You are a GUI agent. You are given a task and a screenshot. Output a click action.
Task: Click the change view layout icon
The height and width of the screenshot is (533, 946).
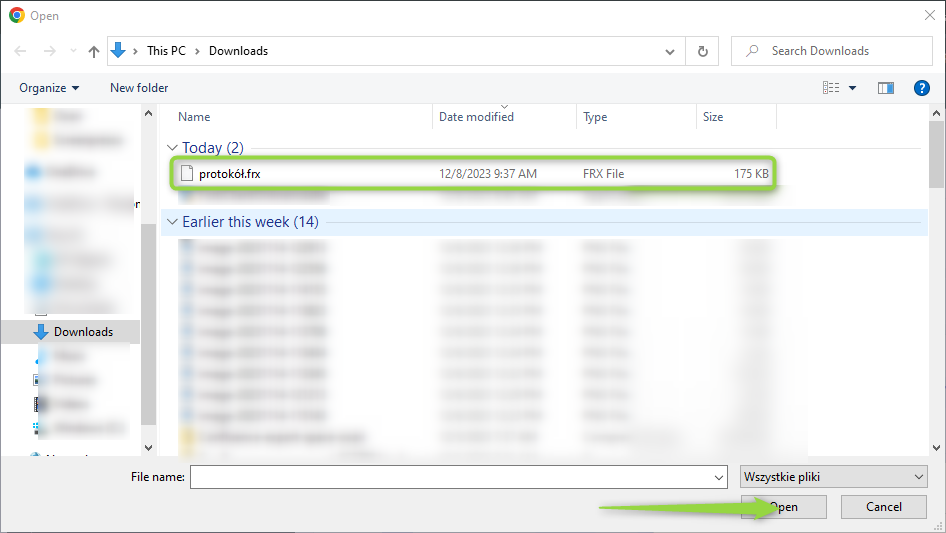[831, 88]
